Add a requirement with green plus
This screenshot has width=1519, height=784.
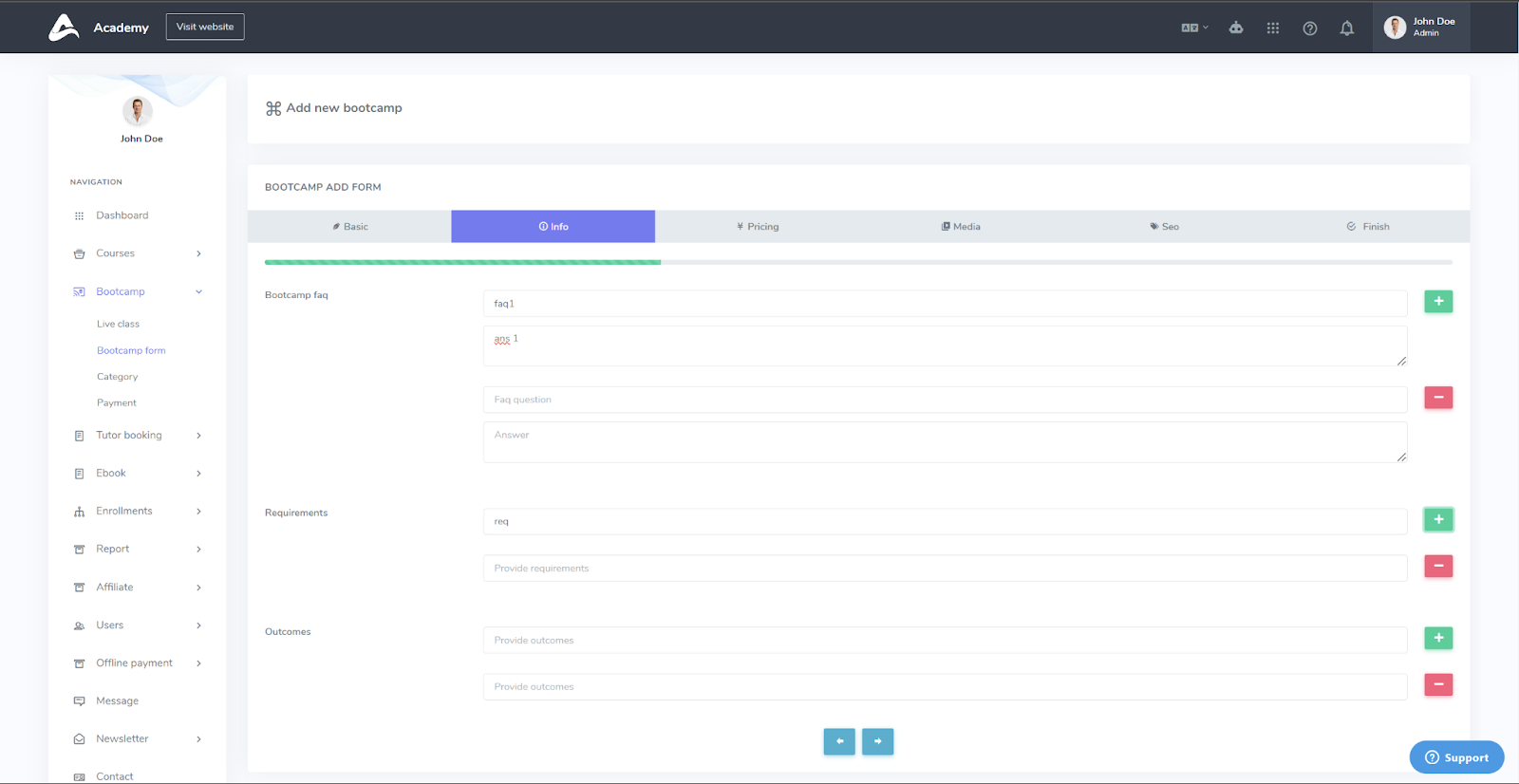(x=1437, y=519)
